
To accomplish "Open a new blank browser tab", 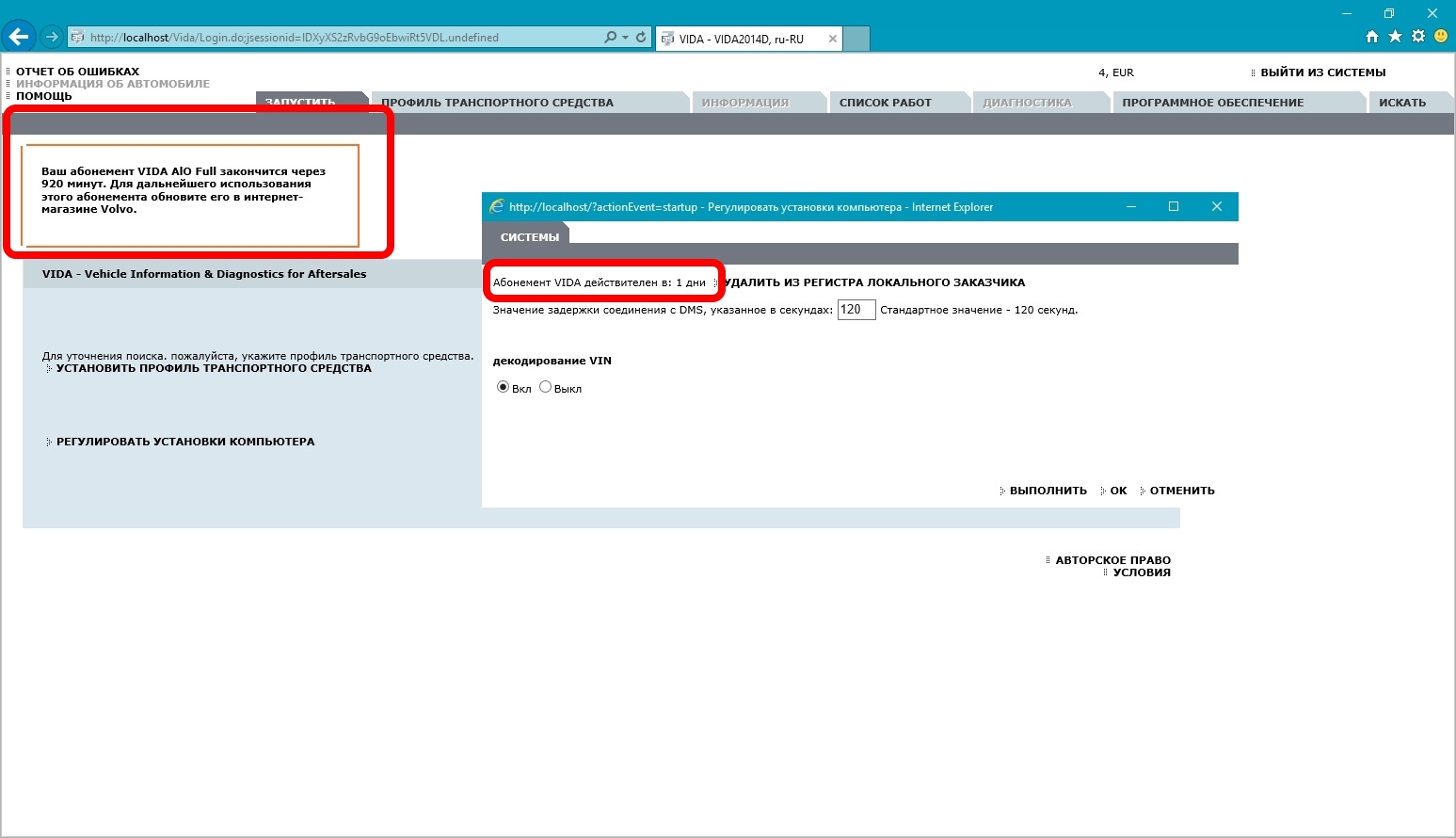I will coord(856,39).
